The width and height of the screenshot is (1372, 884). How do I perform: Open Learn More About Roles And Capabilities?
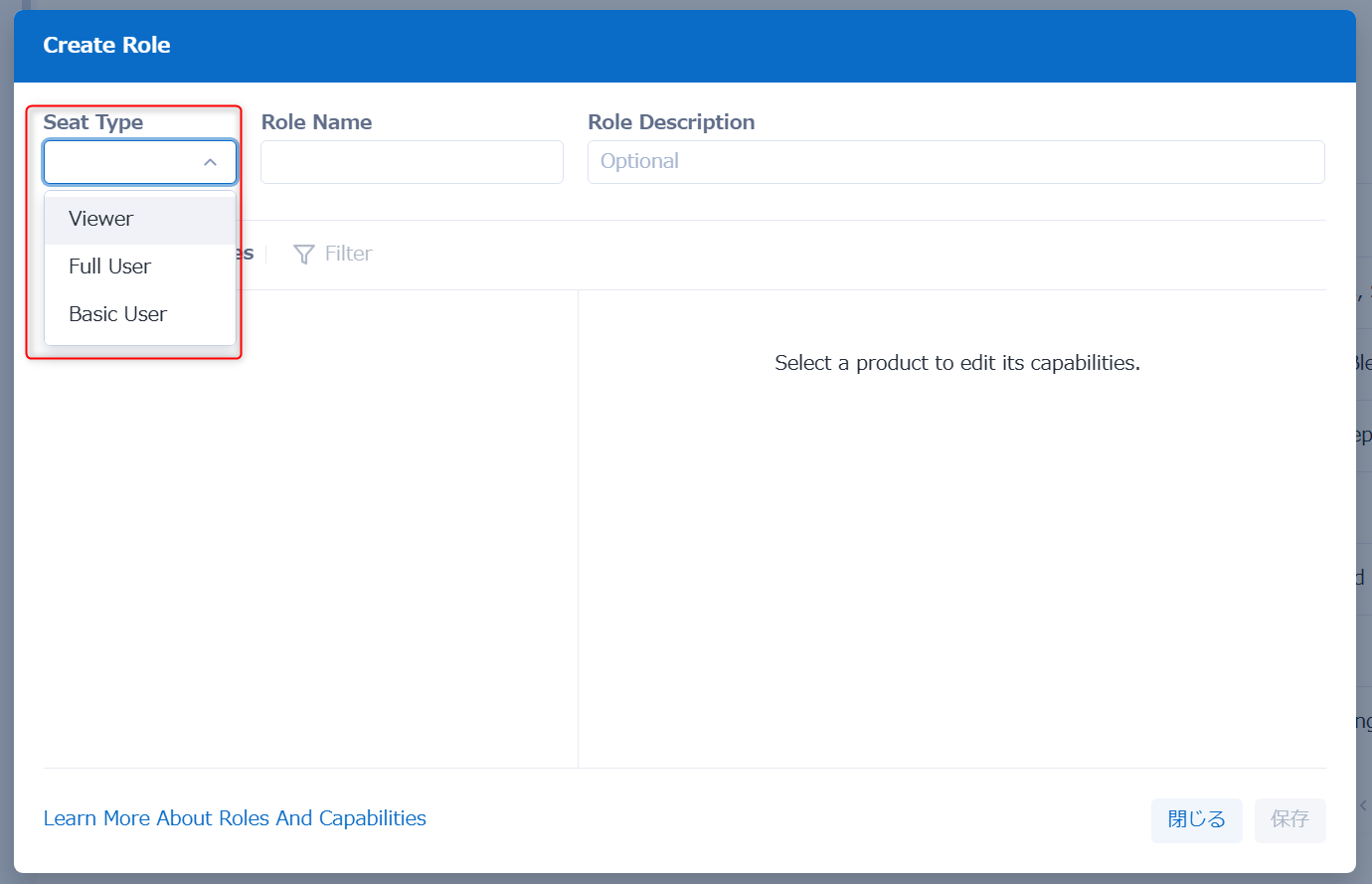click(x=235, y=818)
